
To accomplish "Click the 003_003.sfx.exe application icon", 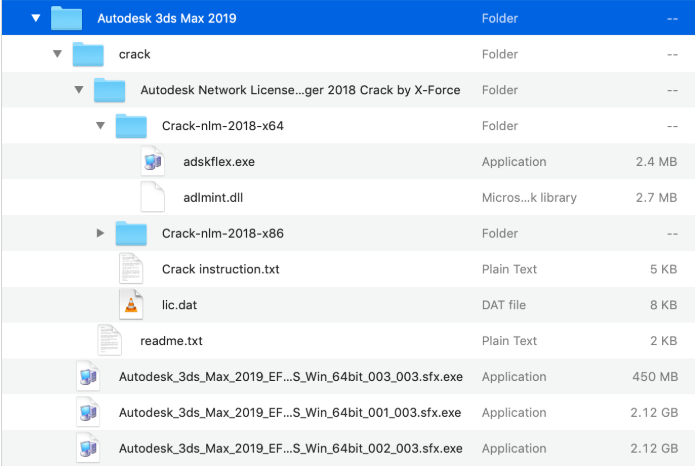I will tap(88, 376).
